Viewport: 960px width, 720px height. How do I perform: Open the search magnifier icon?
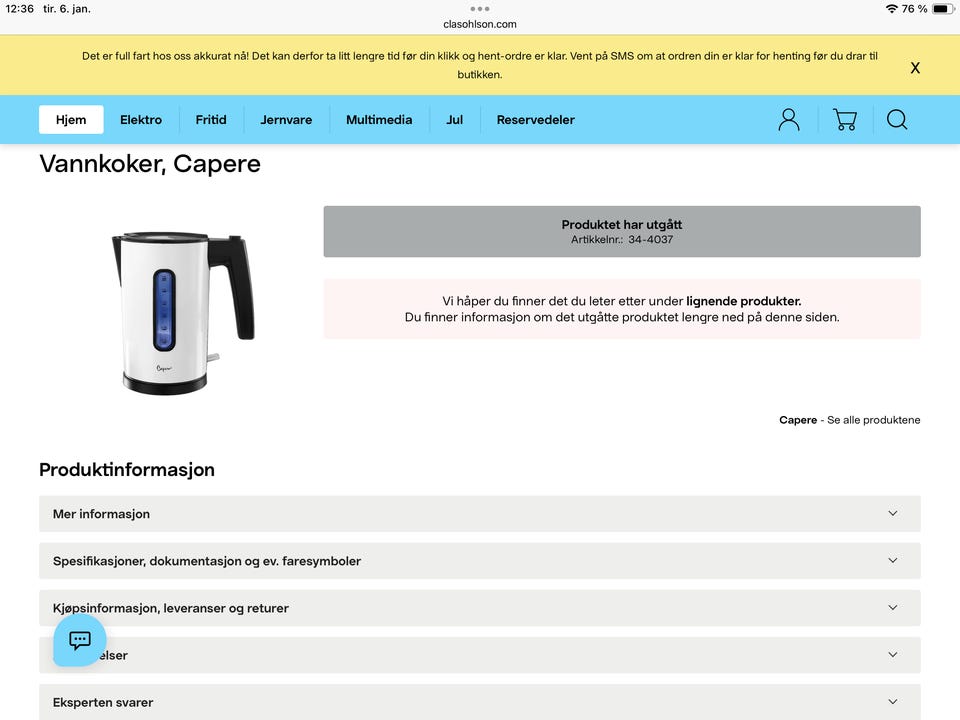[x=897, y=120]
